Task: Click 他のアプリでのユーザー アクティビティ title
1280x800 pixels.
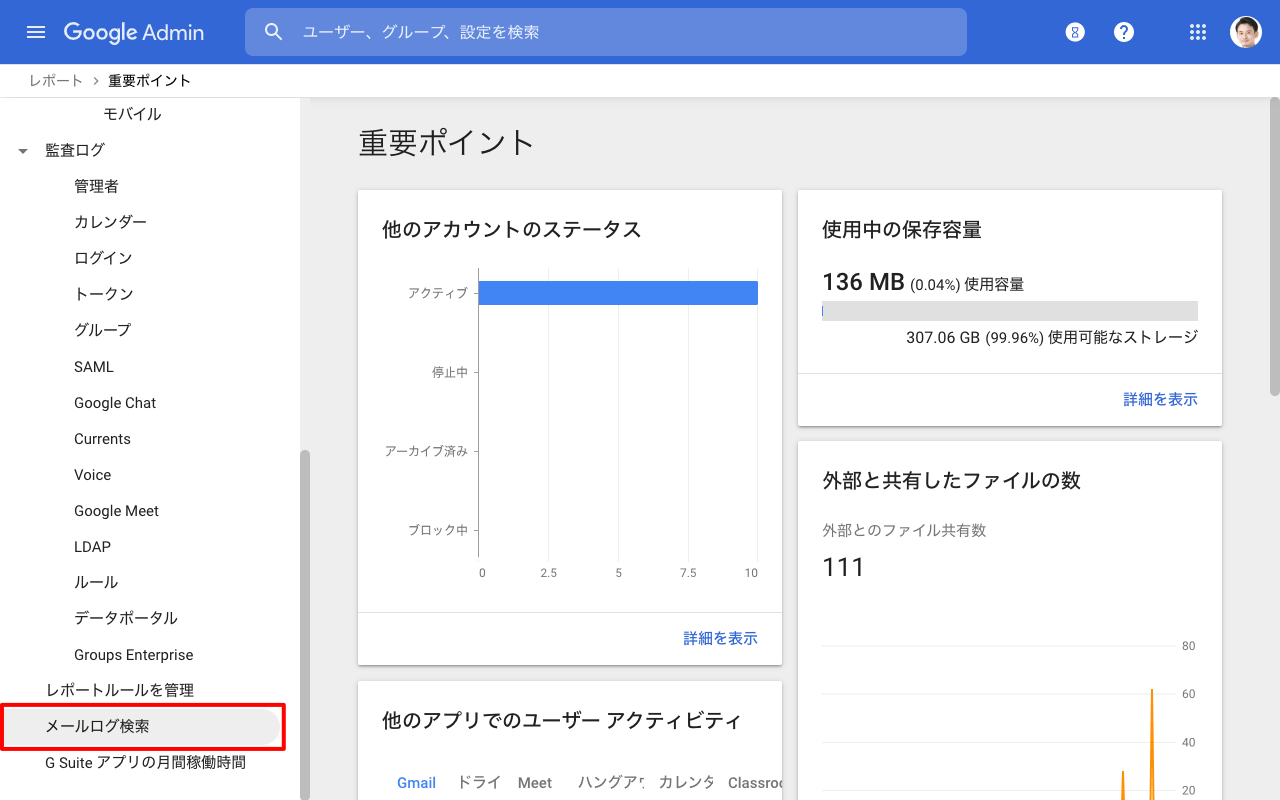Action: (x=562, y=720)
